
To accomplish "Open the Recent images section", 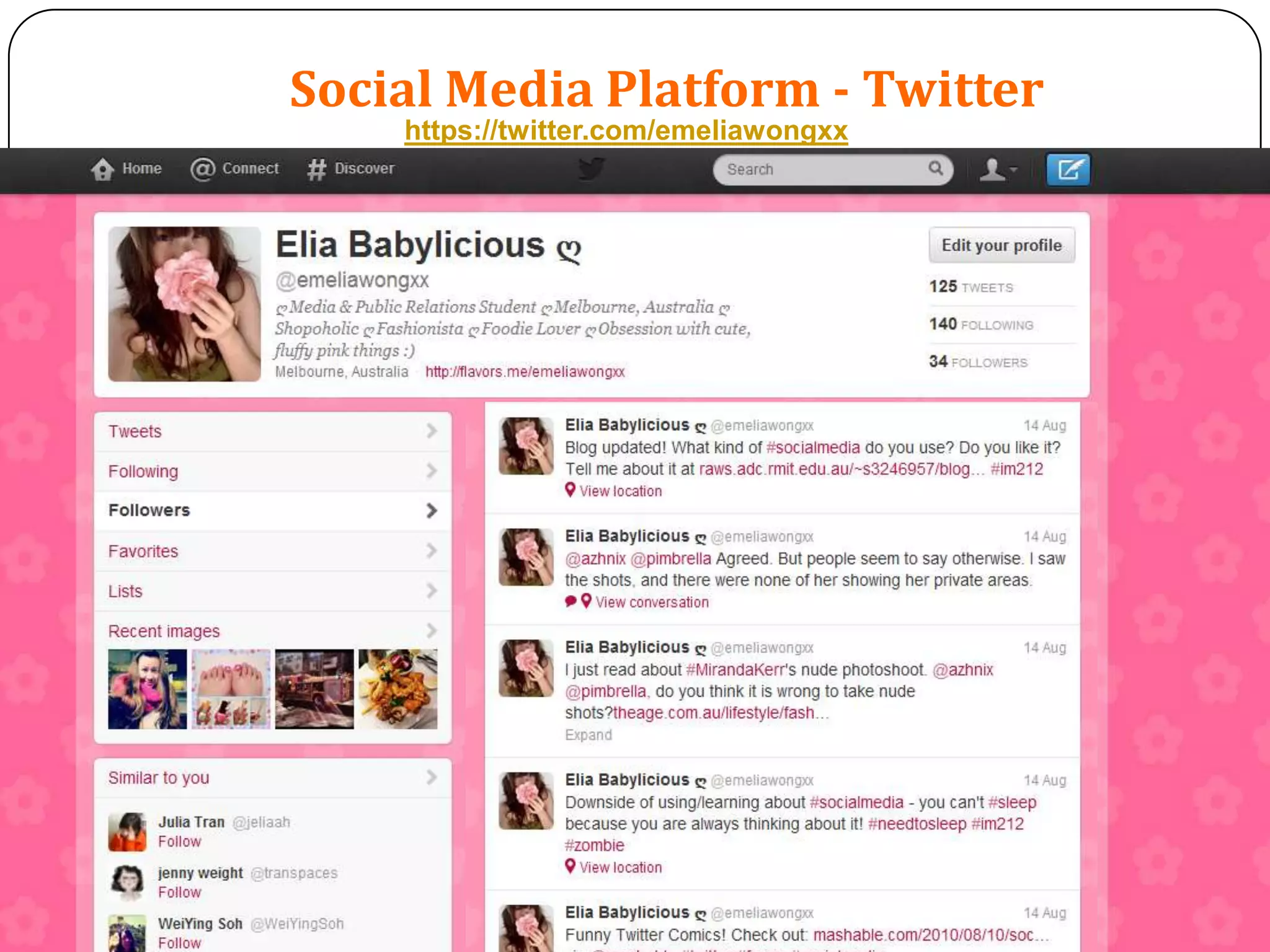I will pos(164,632).
